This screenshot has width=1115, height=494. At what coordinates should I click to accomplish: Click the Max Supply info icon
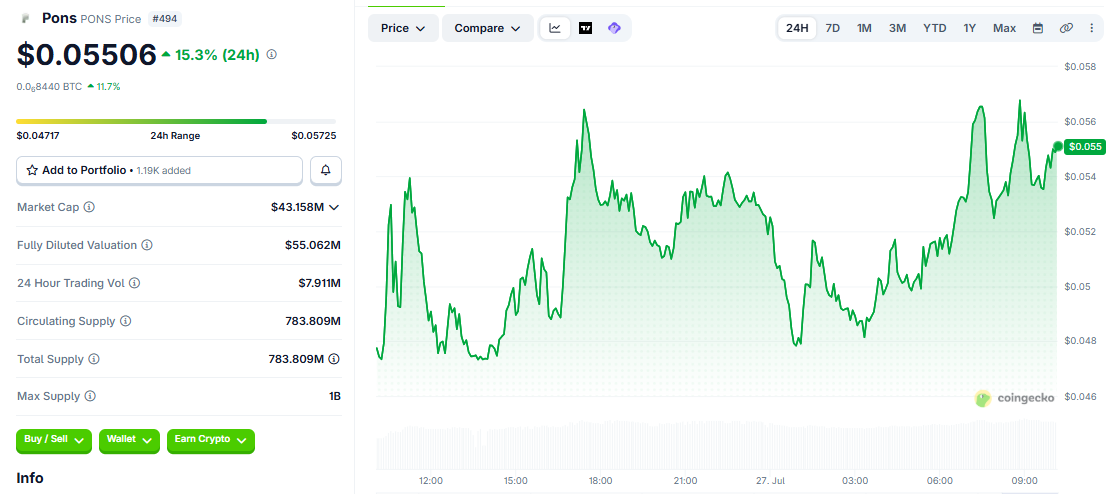tap(90, 396)
